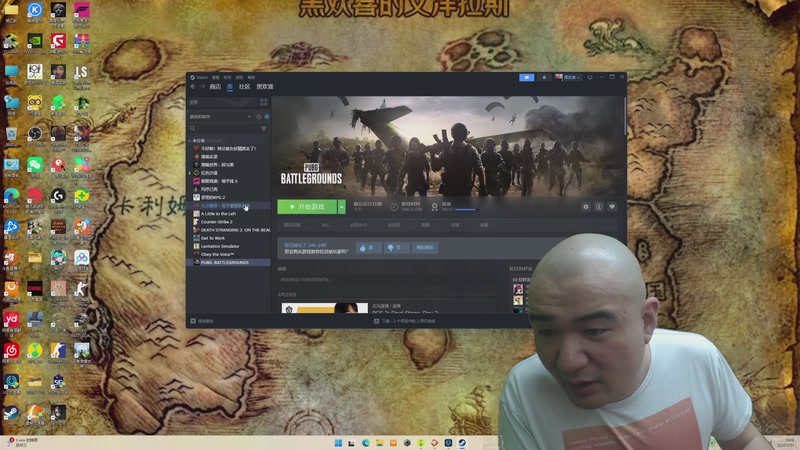Click the activity post input field
Screen dimensions: 800x450
click(x=388, y=280)
